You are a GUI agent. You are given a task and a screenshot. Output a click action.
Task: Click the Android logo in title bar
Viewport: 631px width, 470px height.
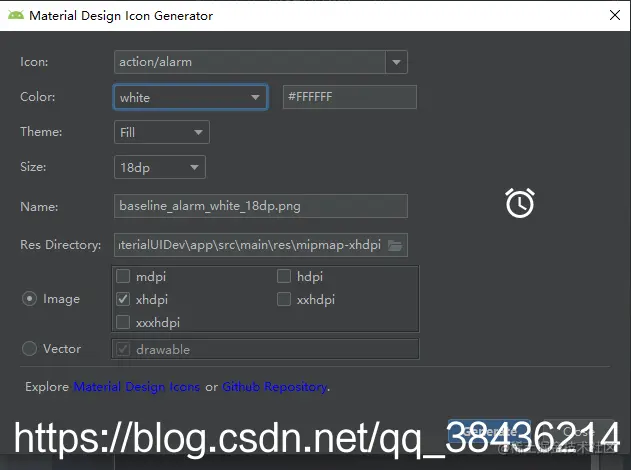pyautogui.click(x=16, y=15)
